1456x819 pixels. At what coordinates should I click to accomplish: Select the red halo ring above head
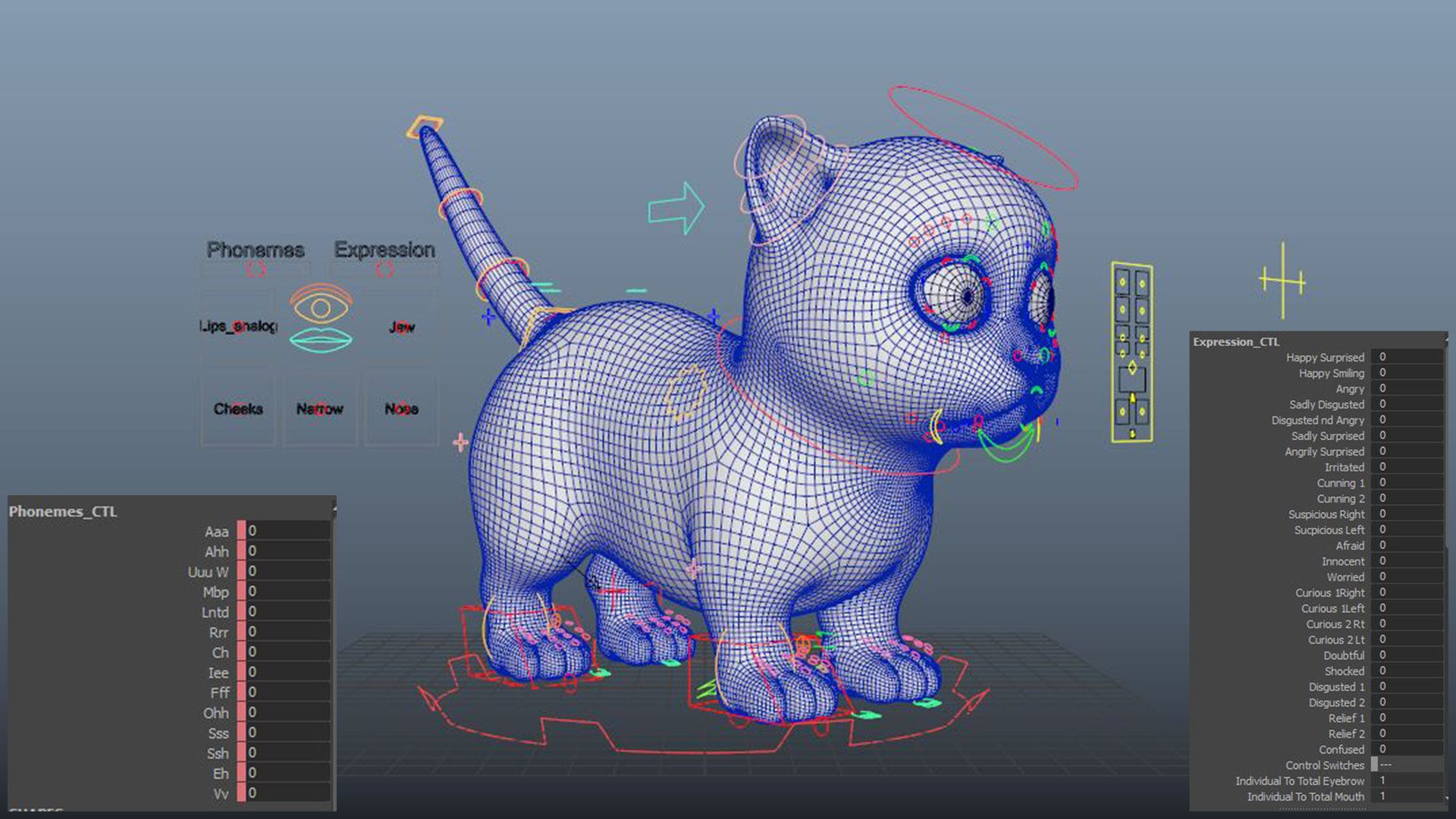(x=983, y=137)
